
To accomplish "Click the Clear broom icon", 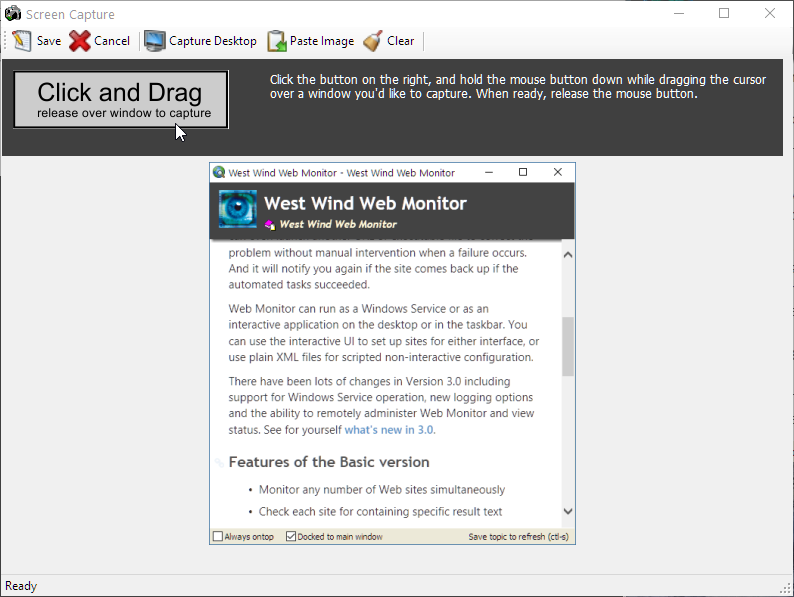I will pos(373,41).
